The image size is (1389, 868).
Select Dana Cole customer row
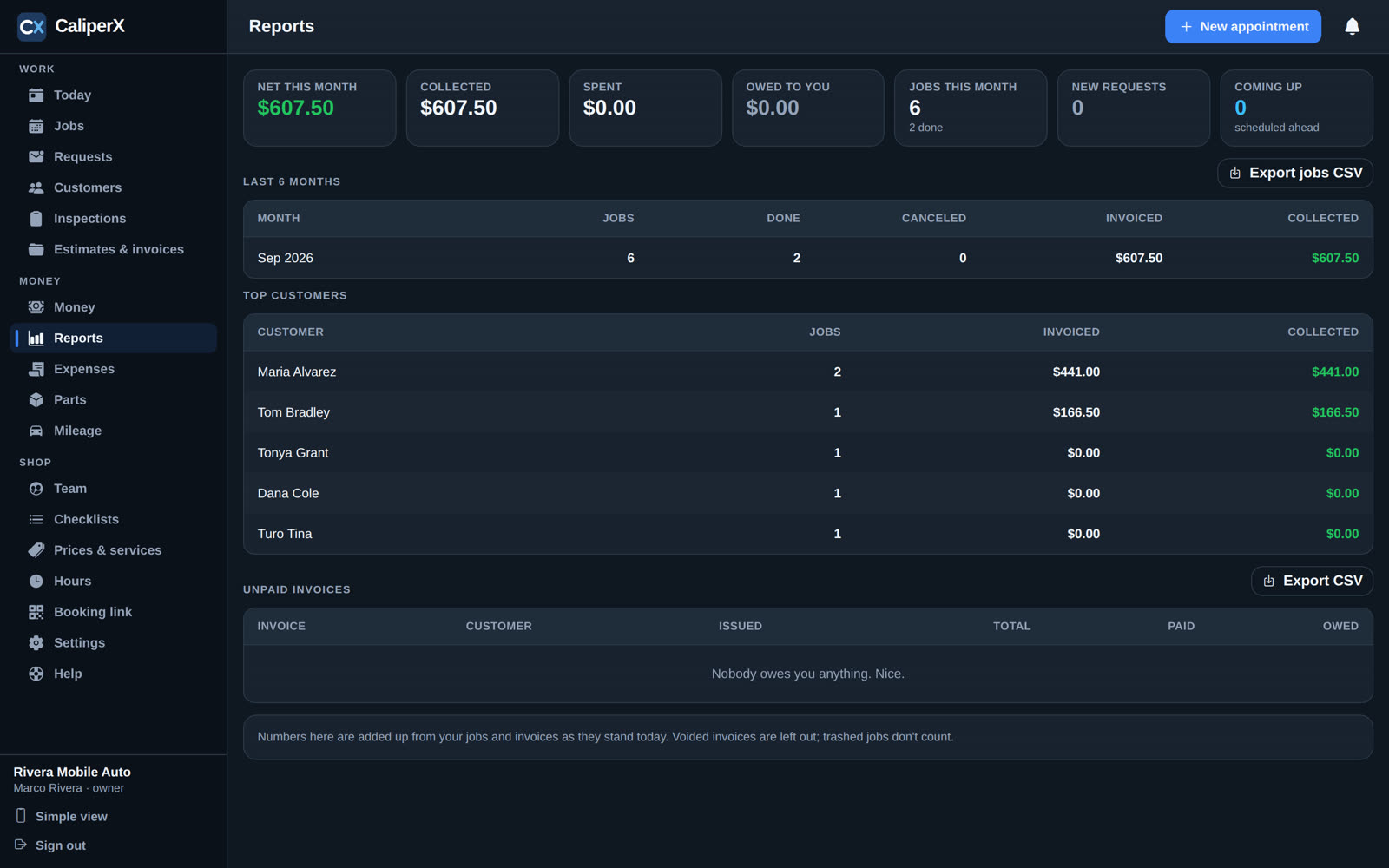click(807, 493)
